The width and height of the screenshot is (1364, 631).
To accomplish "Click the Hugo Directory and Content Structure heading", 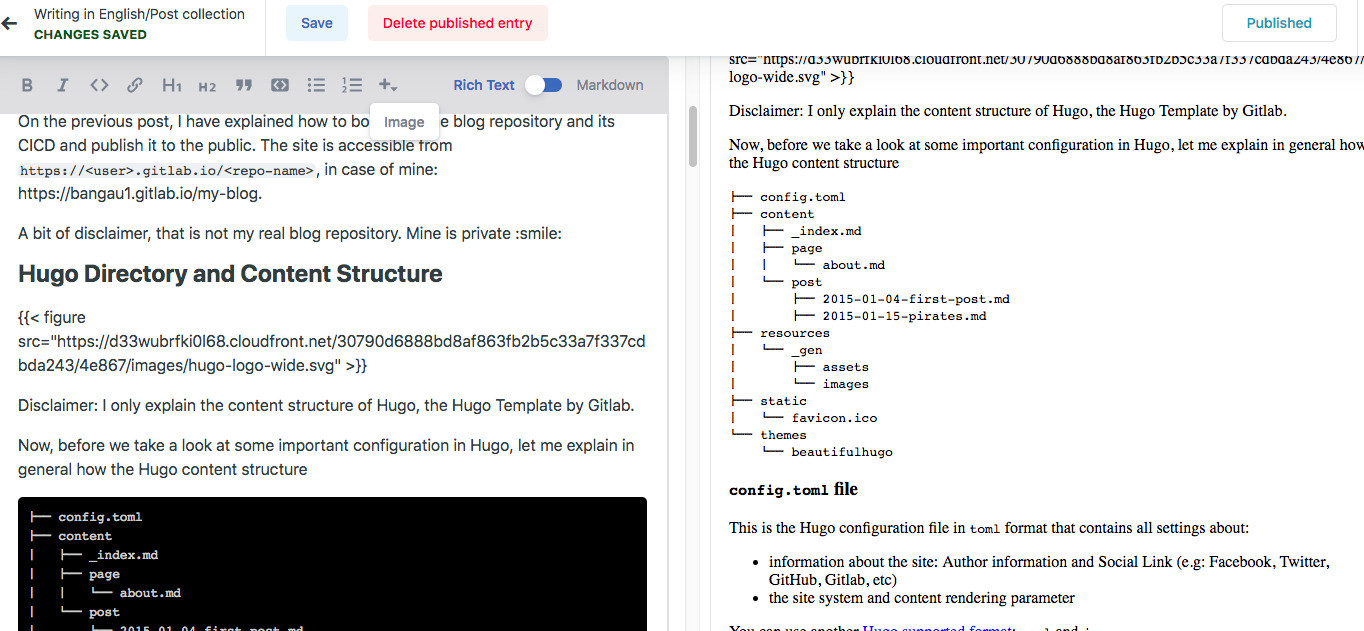I will [x=230, y=274].
